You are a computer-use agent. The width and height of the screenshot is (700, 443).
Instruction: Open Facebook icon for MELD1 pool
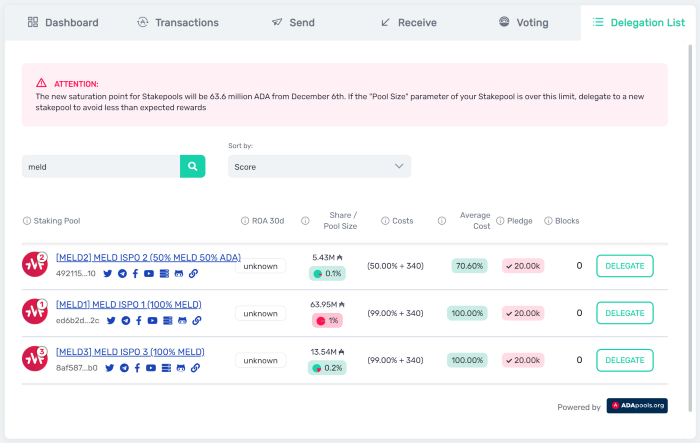click(139, 320)
